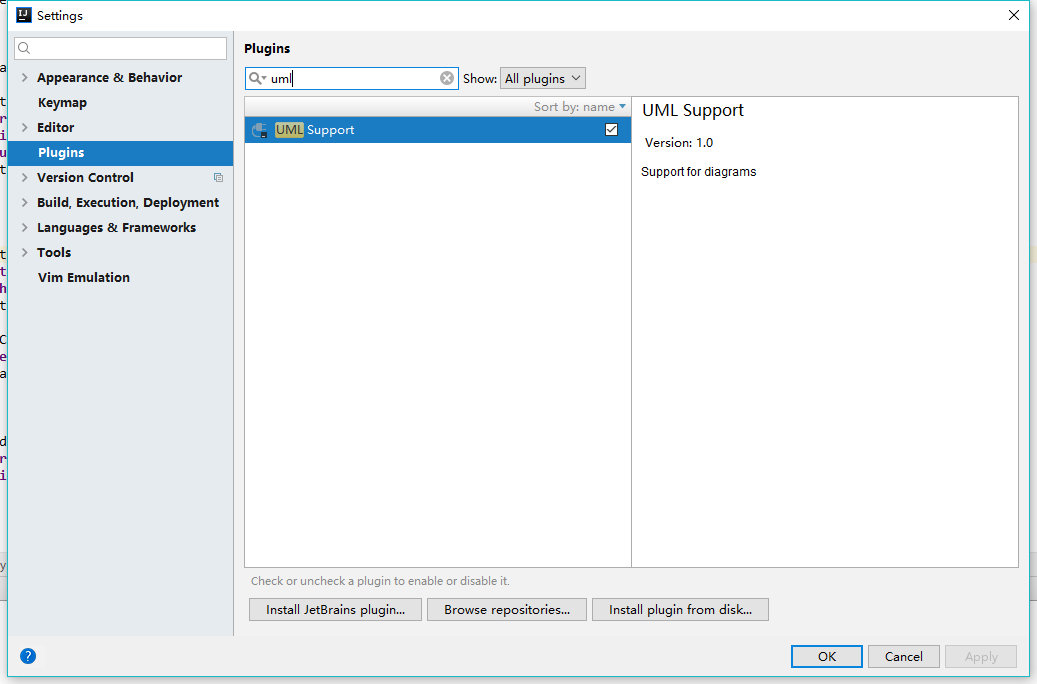Open the Show All plugins dropdown
This screenshot has height=684, width=1037.
pos(543,78)
